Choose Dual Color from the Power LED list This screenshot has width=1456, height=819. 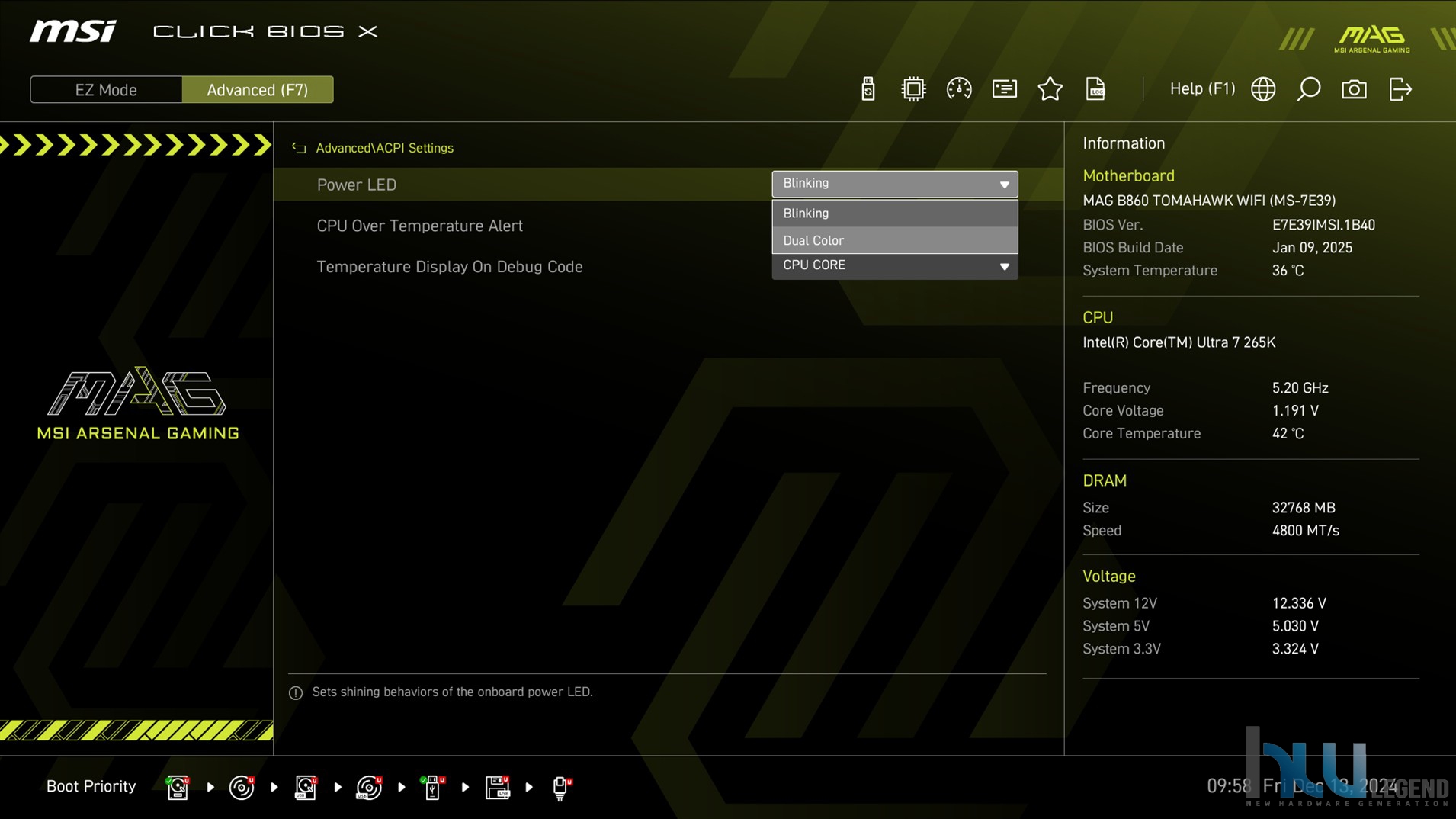(x=894, y=240)
